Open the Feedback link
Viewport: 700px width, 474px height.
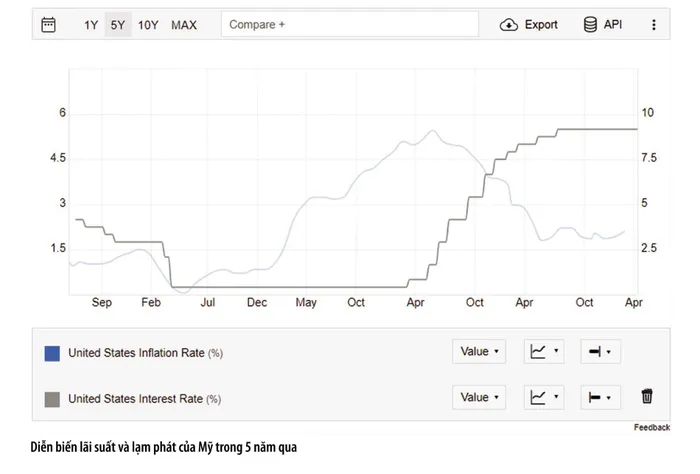pyautogui.click(x=652, y=428)
